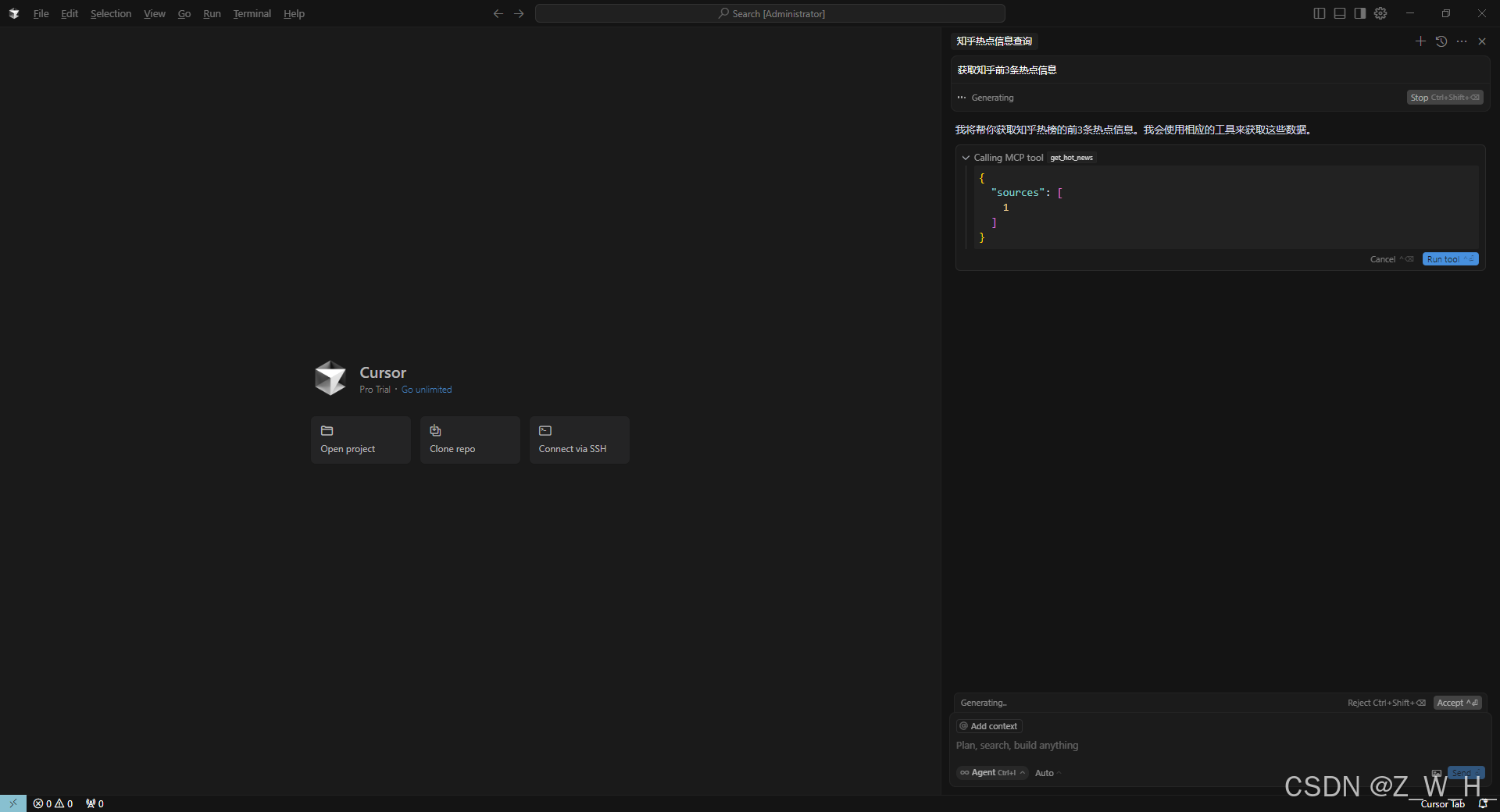The image size is (1500, 812).
Task: Open the File menu
Action: click(41, 13)
